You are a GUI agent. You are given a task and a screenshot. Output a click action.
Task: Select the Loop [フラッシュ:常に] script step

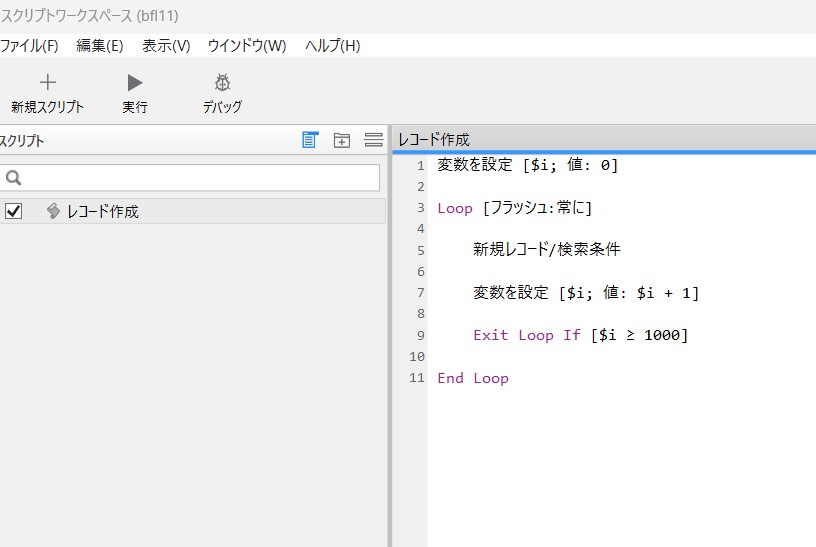[515, 208]
